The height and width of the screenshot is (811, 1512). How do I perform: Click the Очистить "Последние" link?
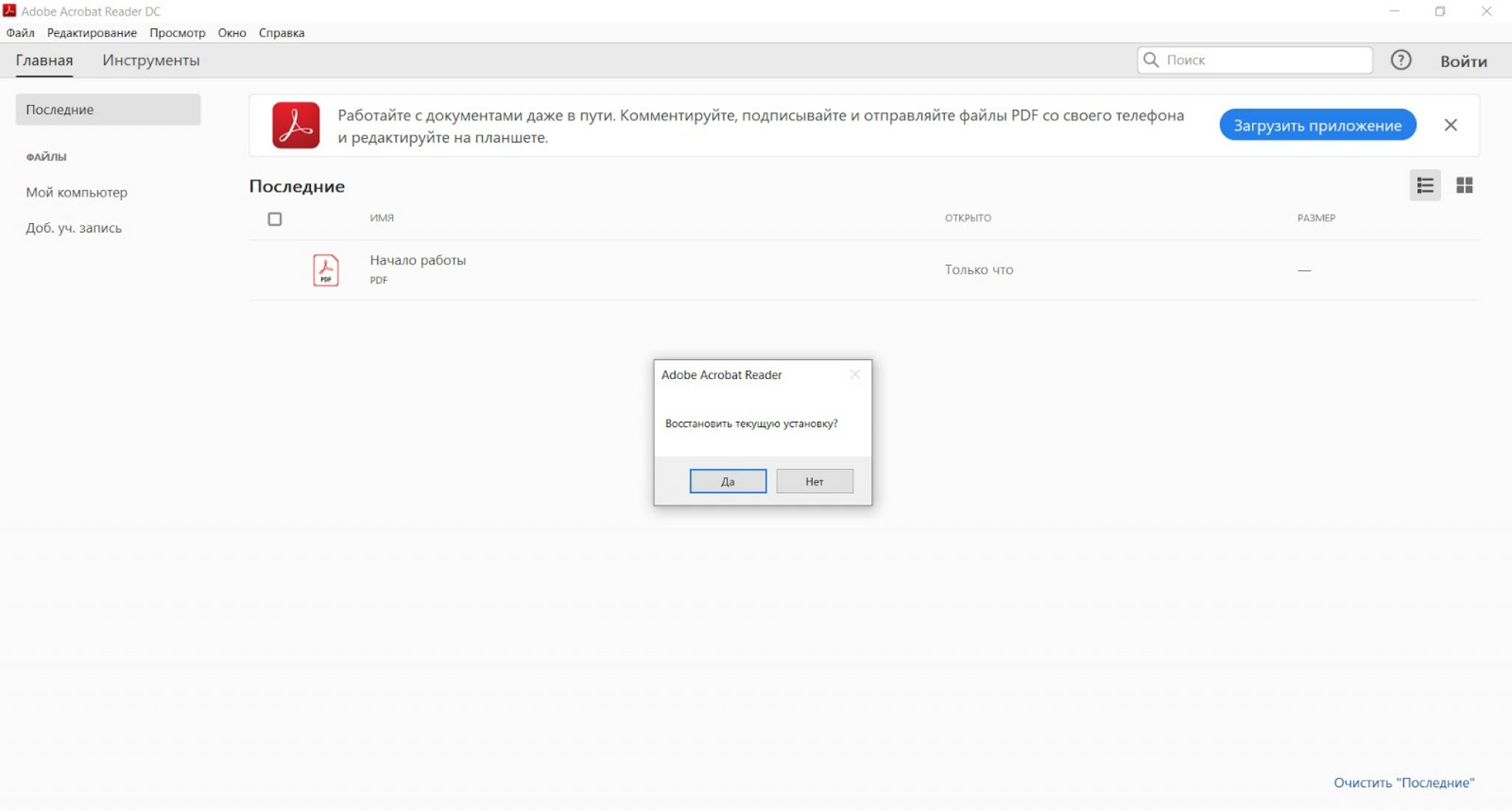(x=1403, y=782)
